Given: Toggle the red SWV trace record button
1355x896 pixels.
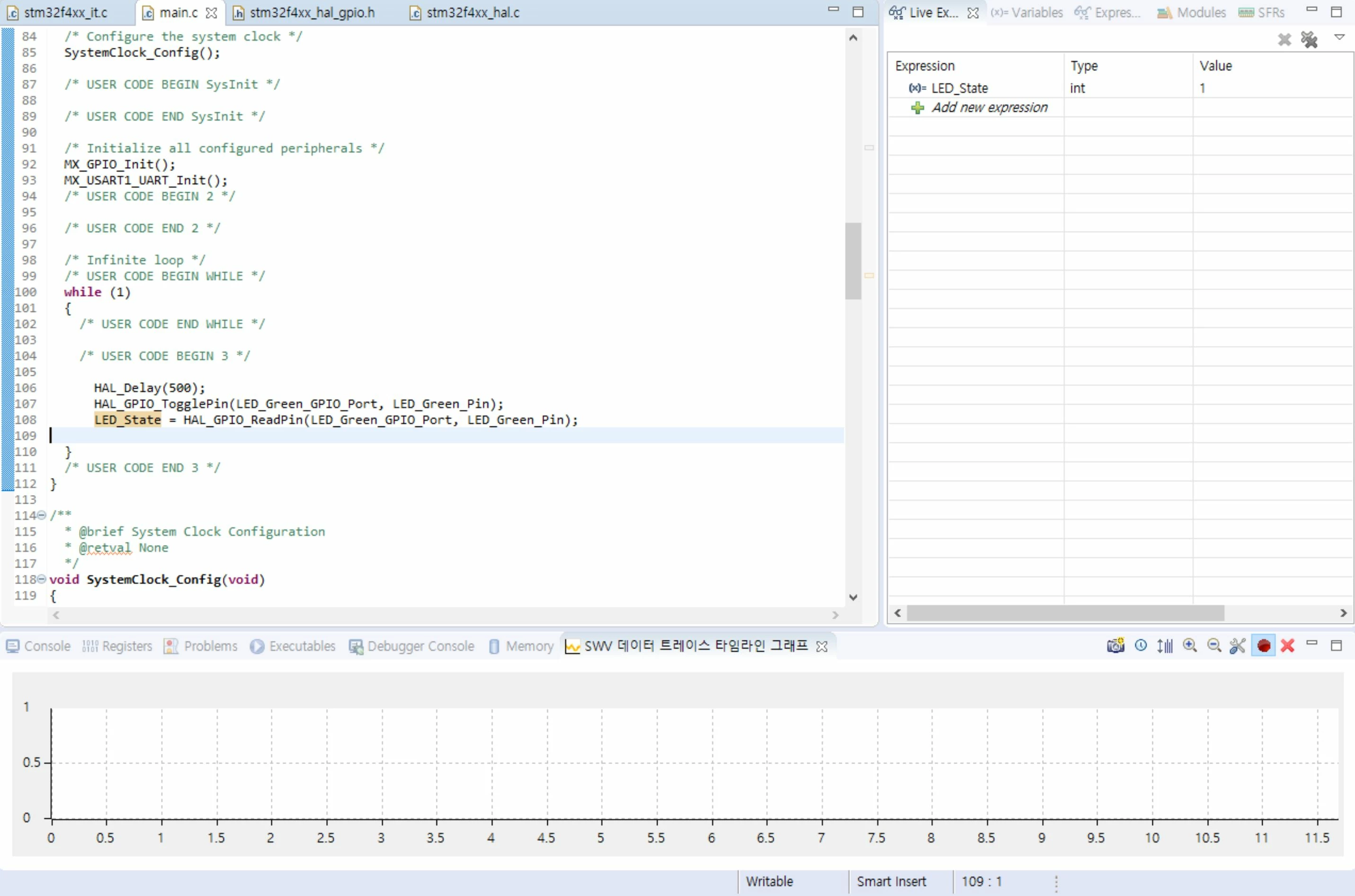Looking at the screenshot, I should click(x=1264, y=646).
